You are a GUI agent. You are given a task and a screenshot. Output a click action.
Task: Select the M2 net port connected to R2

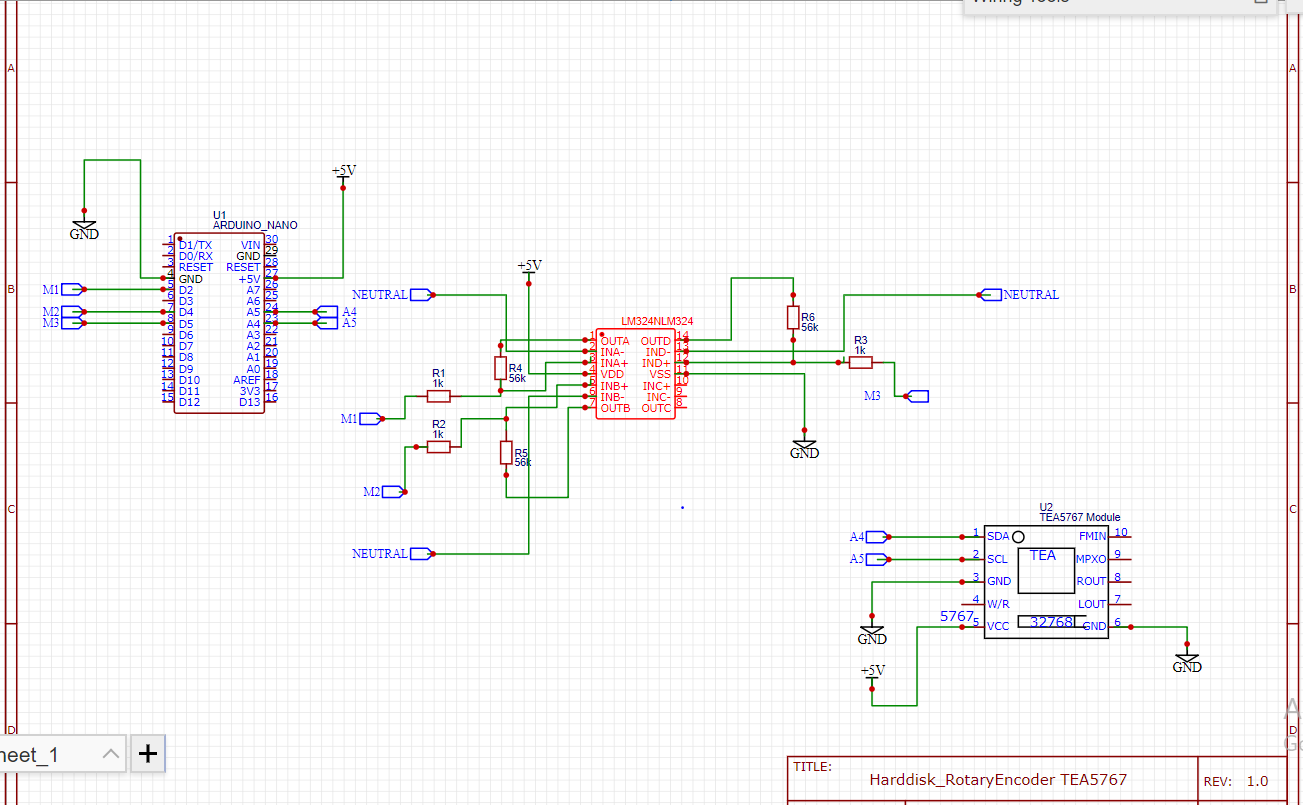pyautogui.click(x=384, y=491)
